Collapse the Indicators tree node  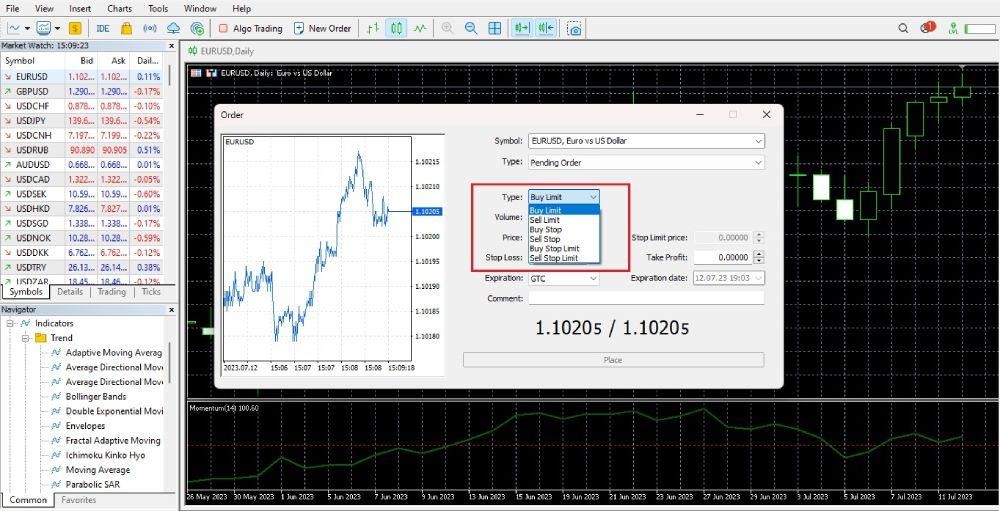tap(10, 324)
